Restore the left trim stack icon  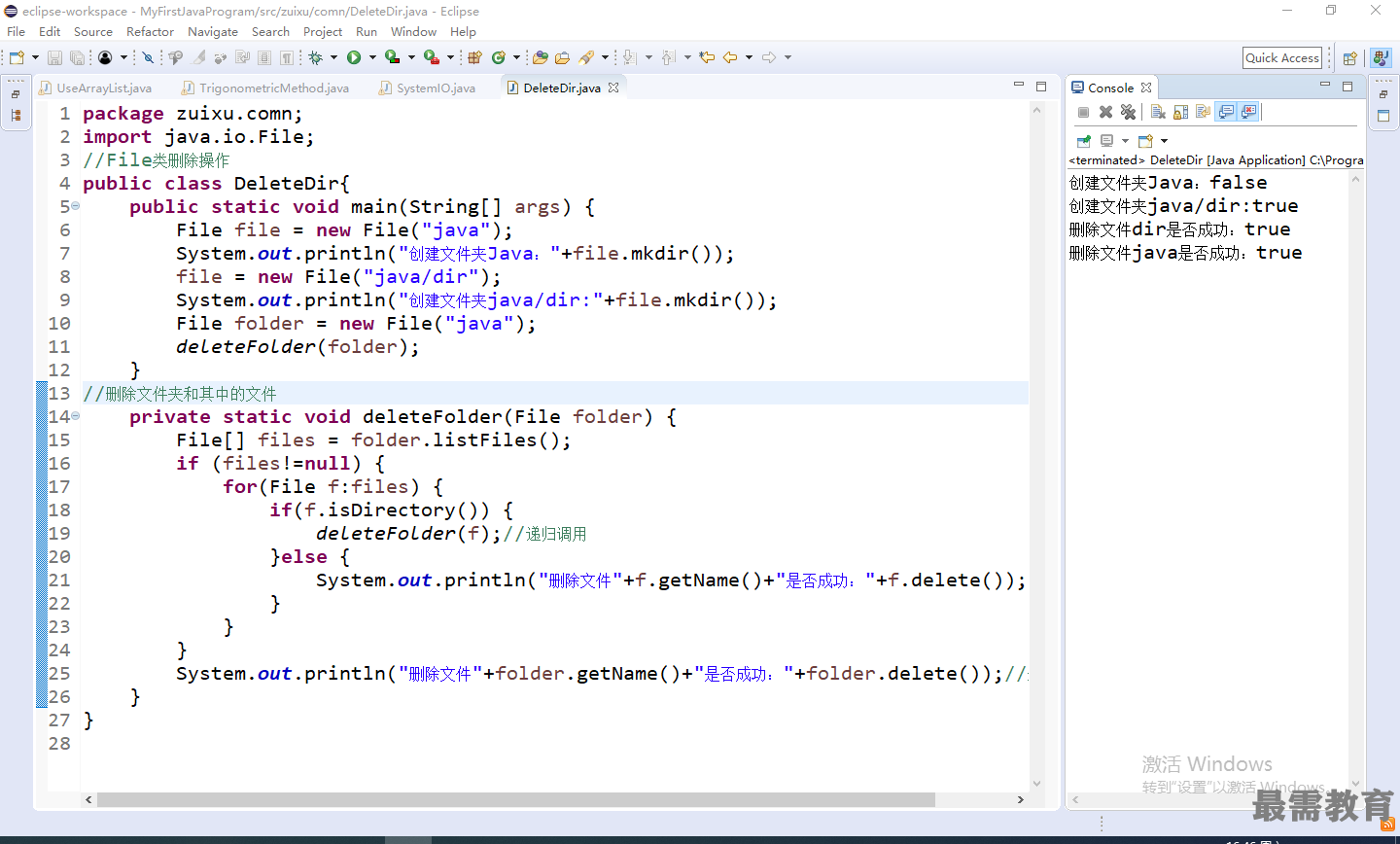pyautogui.click(x=16, y=94)
